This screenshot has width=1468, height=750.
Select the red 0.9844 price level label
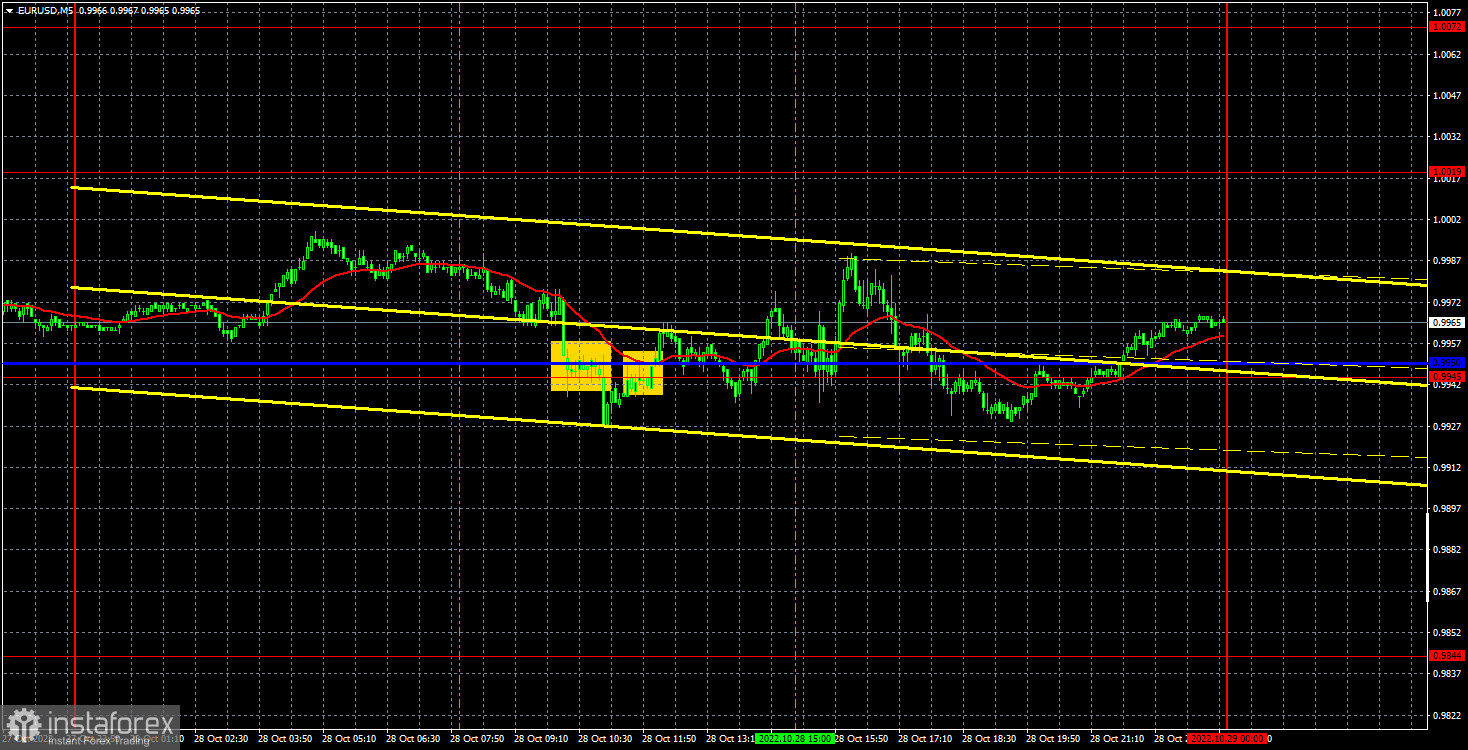[x=1447, y=656]
